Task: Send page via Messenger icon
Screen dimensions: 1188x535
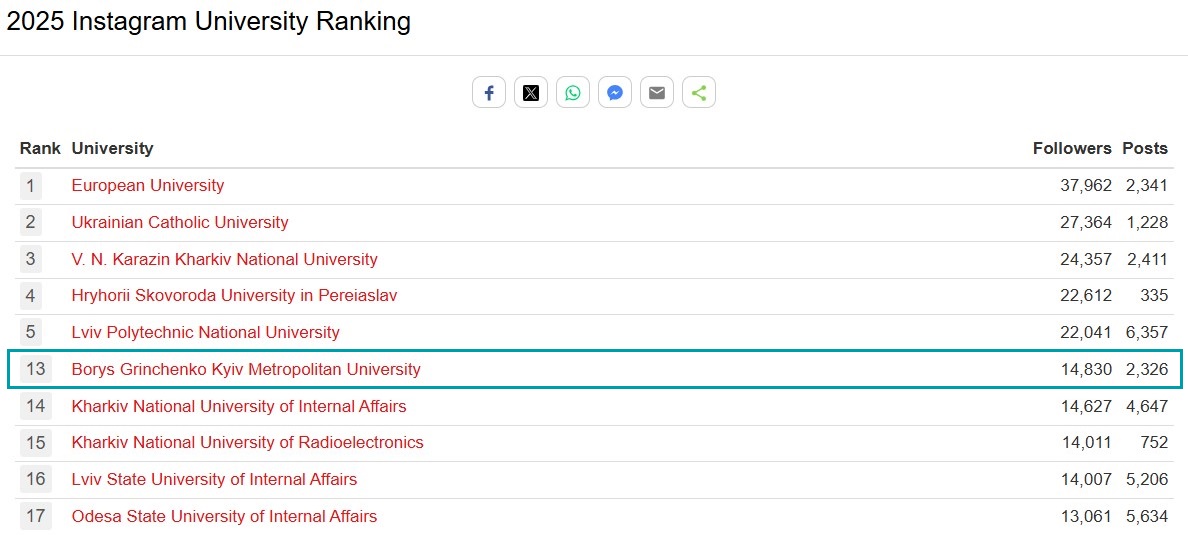Action: point(615,93)
